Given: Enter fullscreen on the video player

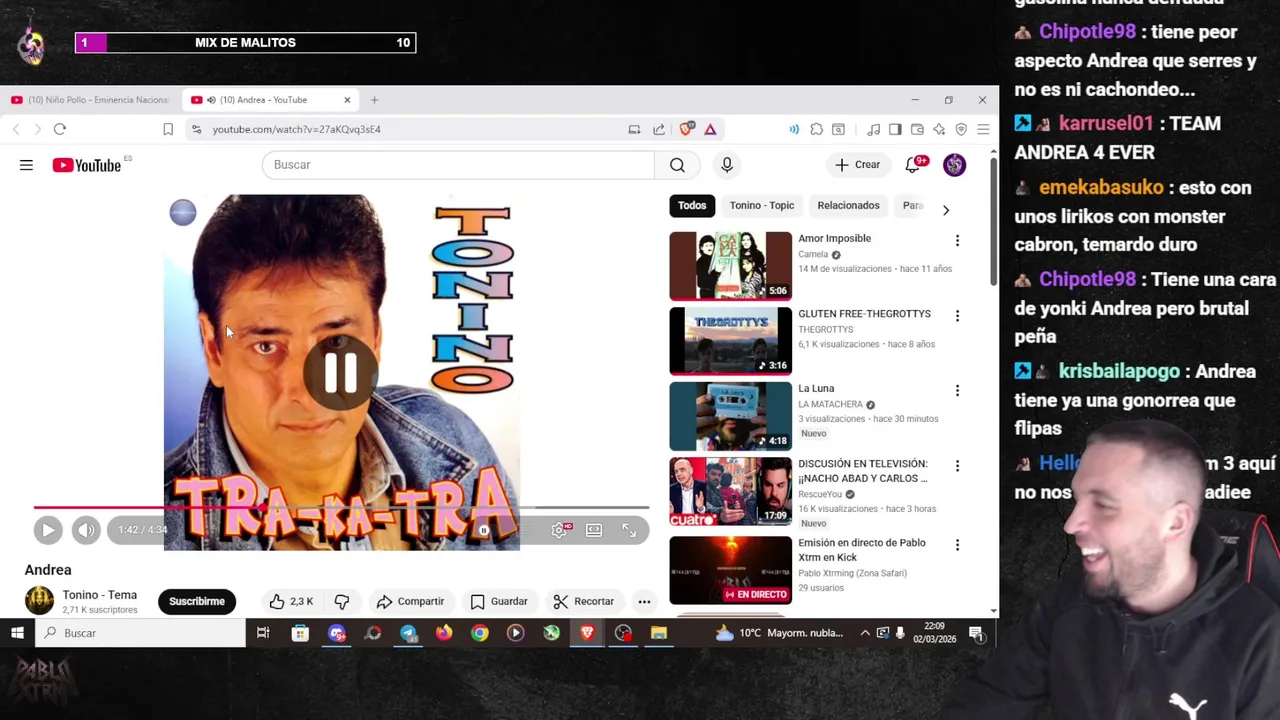Looking at the screenshot, I should (629, 530).
